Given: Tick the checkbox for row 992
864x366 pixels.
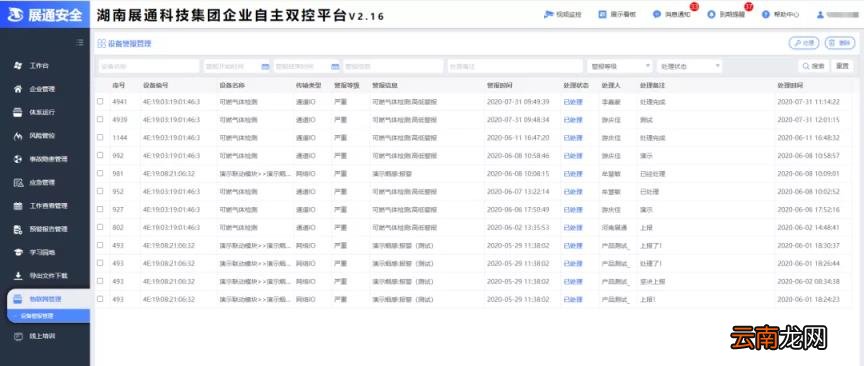Looking at the screenshot, I should tap(100, 155).
